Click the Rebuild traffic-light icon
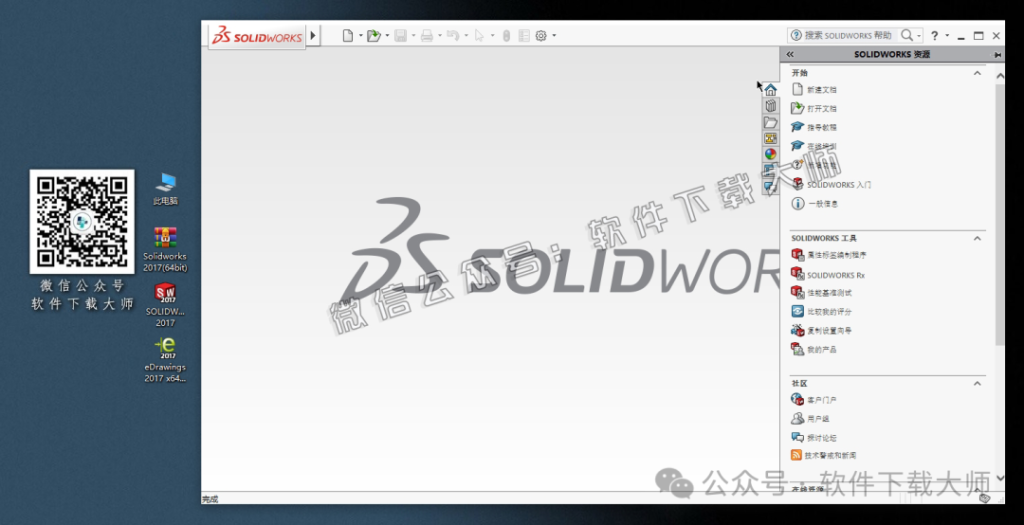The height and width of the screenshot is (525, 1024). [506, 36]
